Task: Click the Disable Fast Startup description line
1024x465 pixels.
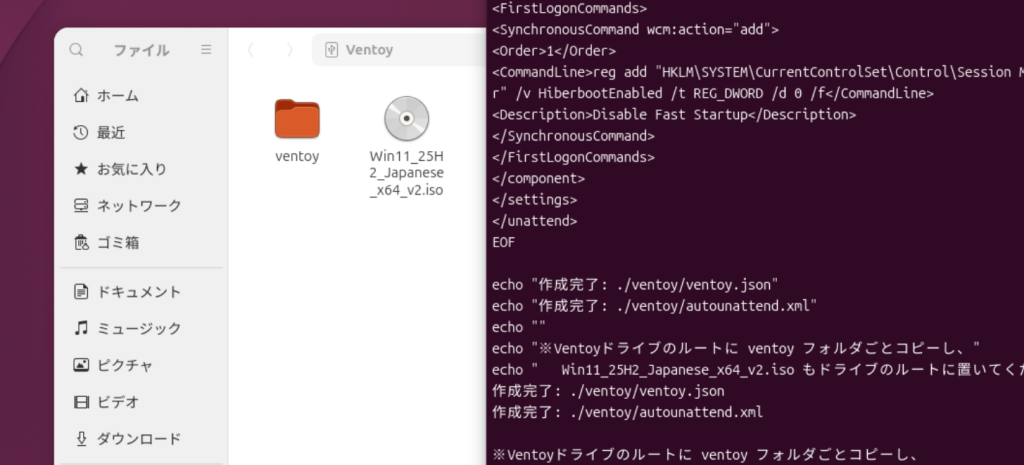Action: pos(673,114)
